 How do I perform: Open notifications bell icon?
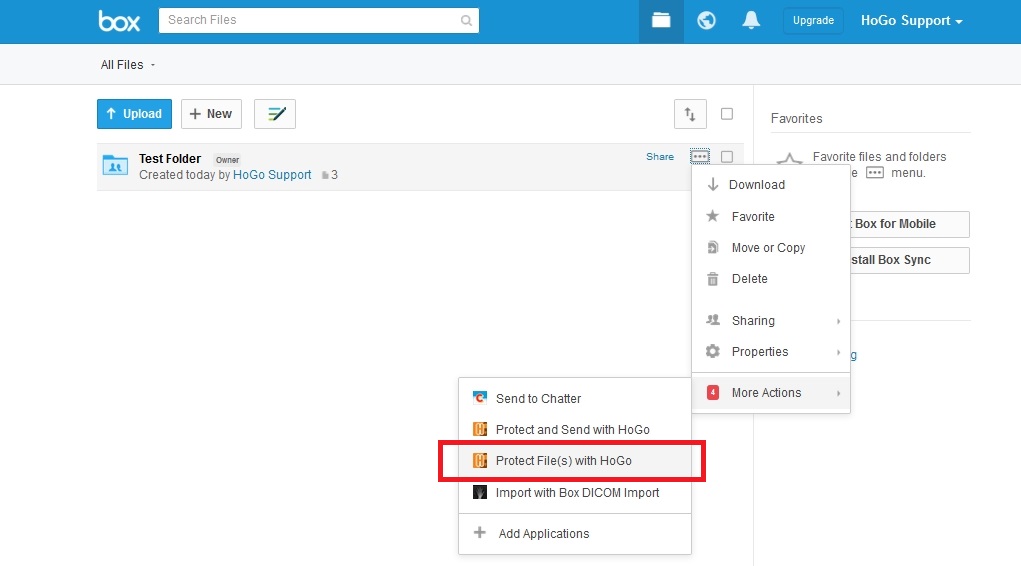[751, 21]
